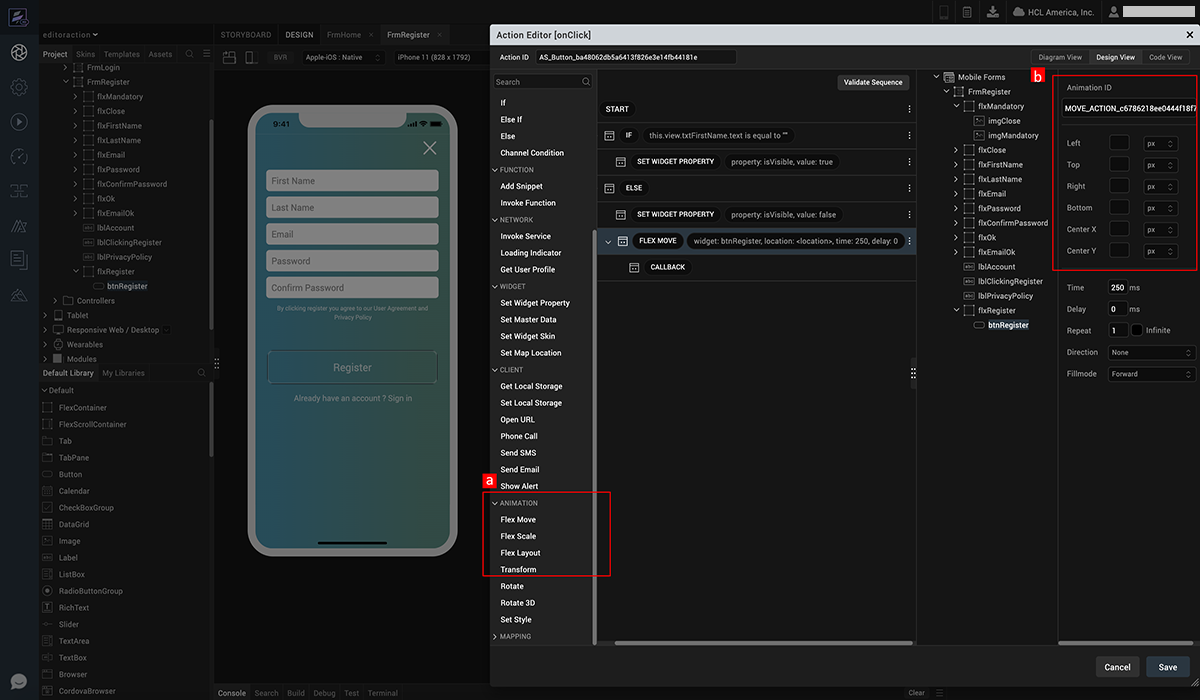Image resolution: width=1200 pixels, height=700 pixels.
Task: Click the play/run icon in left sidebar
Action: [x=18, y=122]
